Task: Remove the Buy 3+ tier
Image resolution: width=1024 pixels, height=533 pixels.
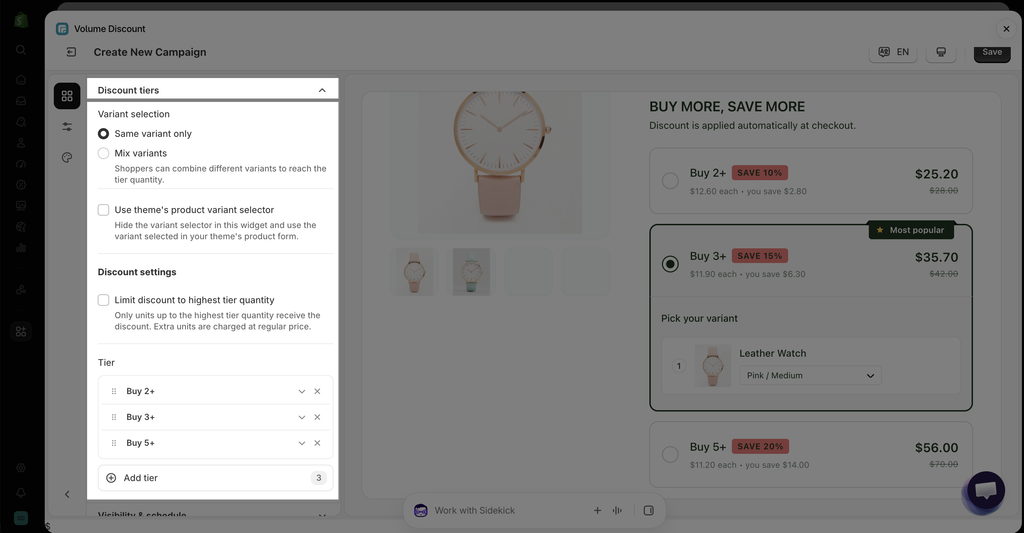Action: click(317, 417)
